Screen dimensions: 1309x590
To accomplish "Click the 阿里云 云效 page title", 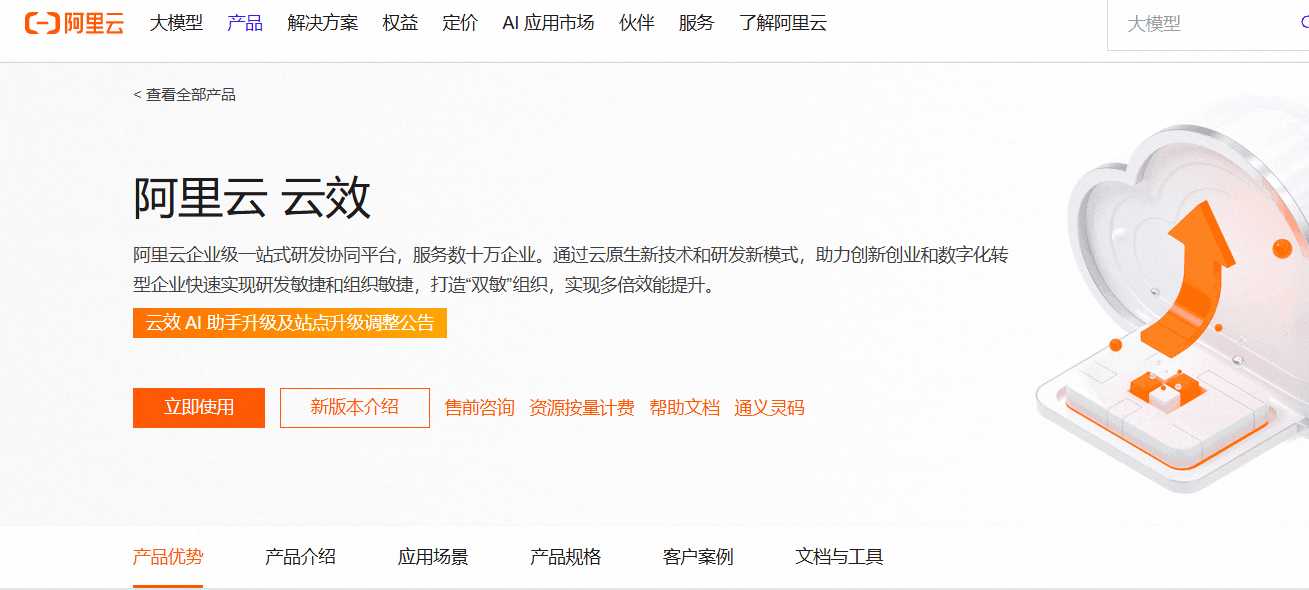I will [x=252, y=197].
